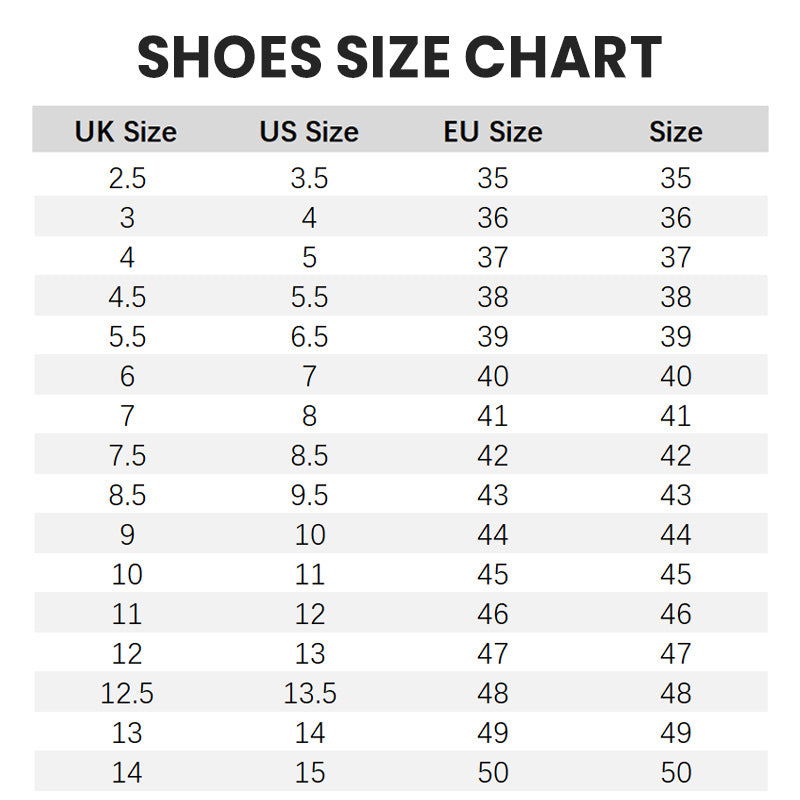Click UK size 12.5 cell
The height and width of the screenshot is (800, 800).
pos(127,693)
